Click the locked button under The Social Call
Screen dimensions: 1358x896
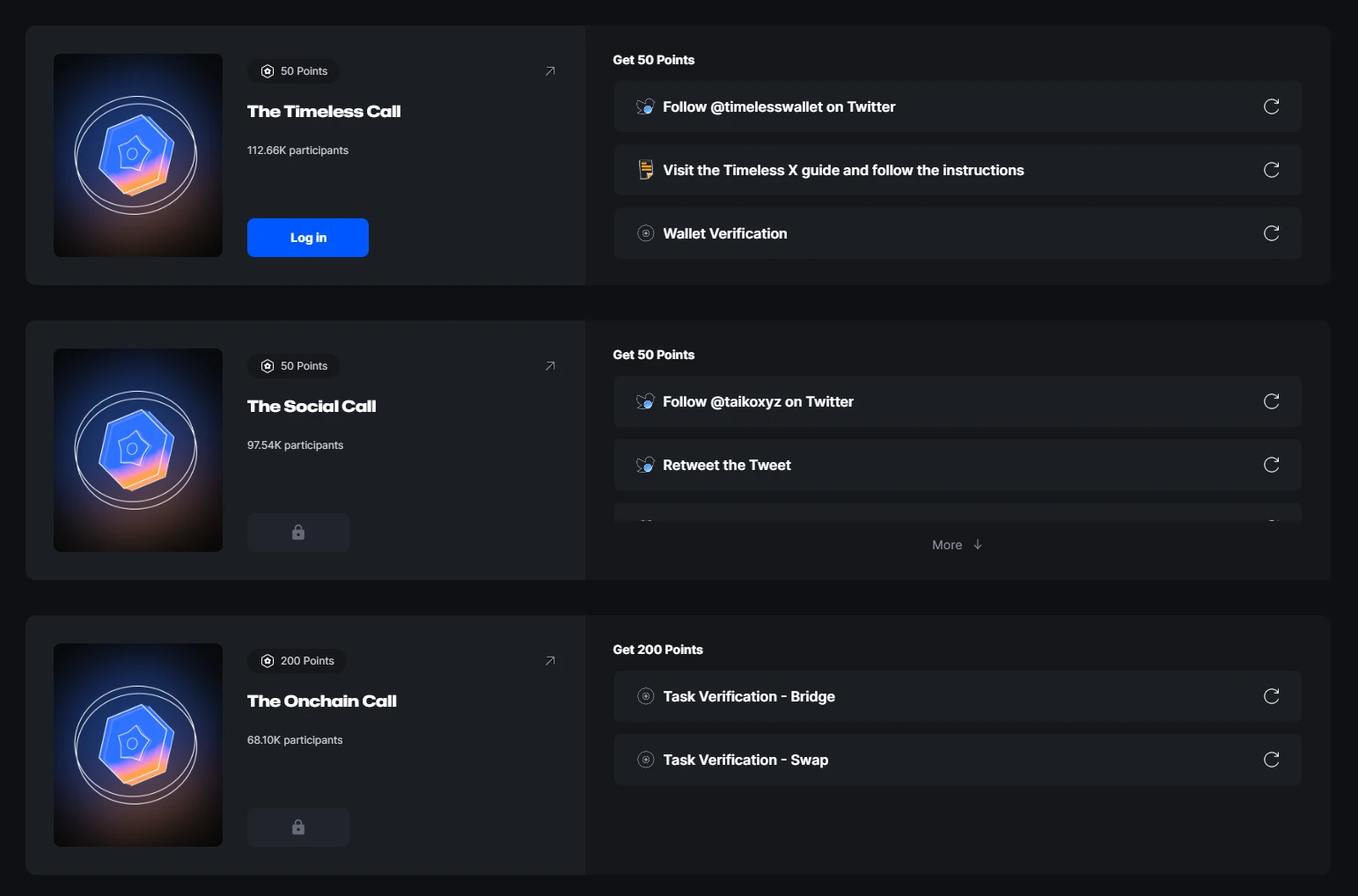[x=298, y=532]
